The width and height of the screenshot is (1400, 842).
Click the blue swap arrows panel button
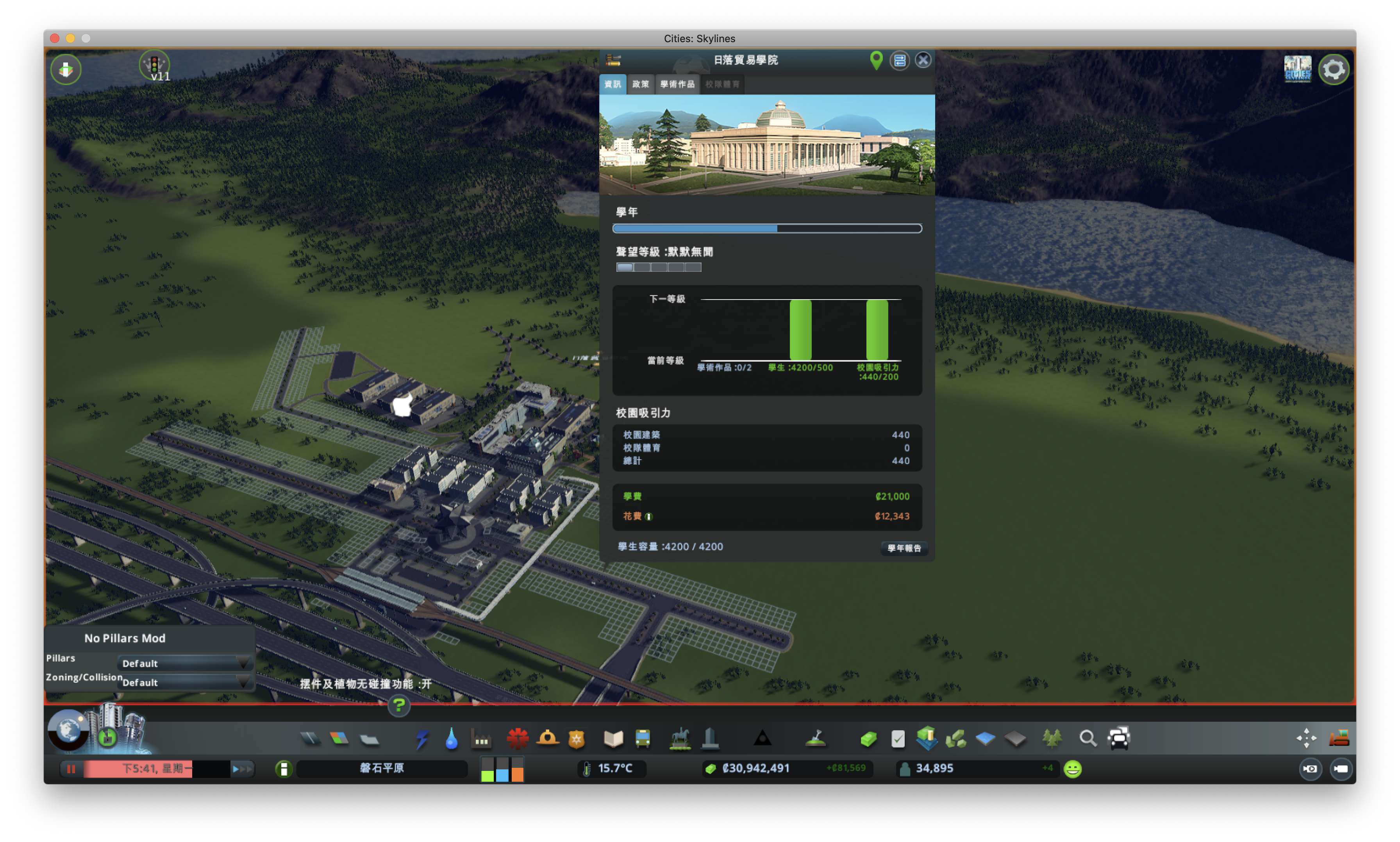(900, 60)
